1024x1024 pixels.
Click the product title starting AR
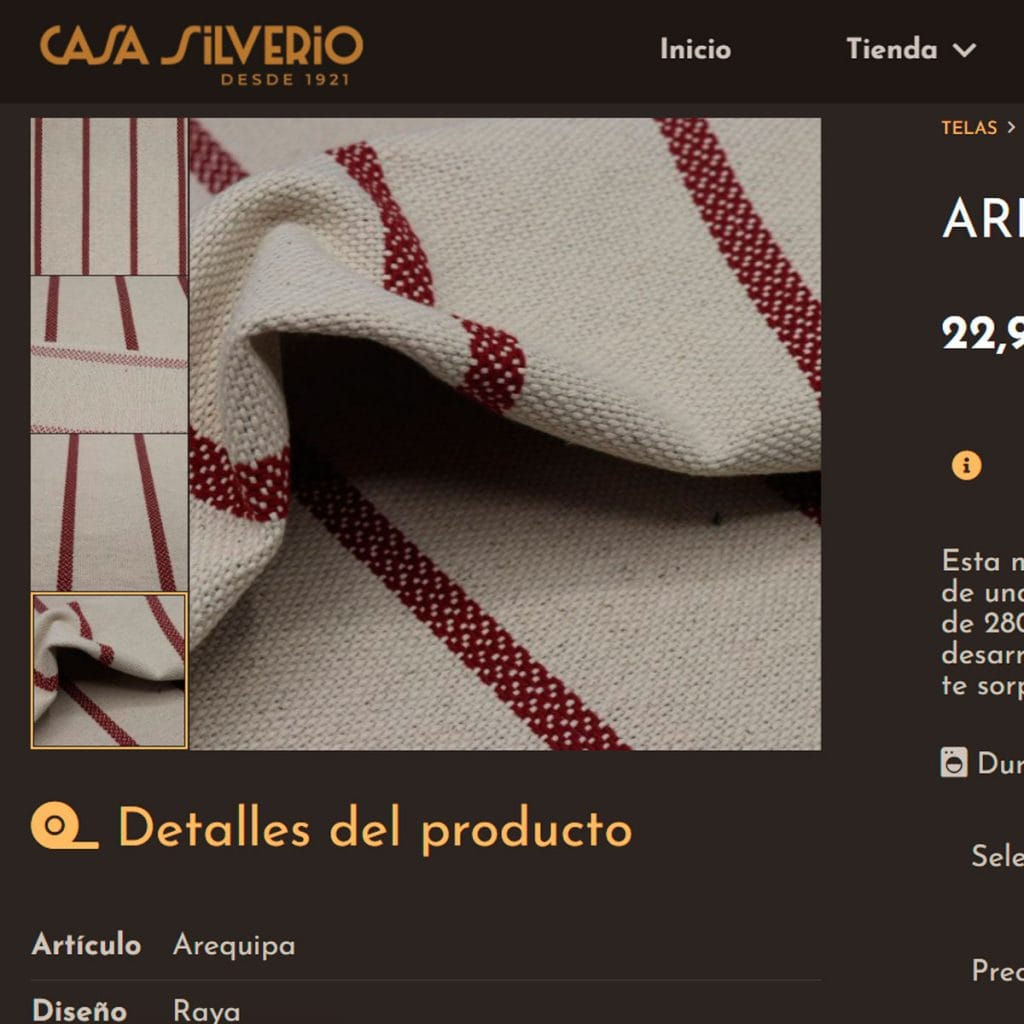point(982,218)
